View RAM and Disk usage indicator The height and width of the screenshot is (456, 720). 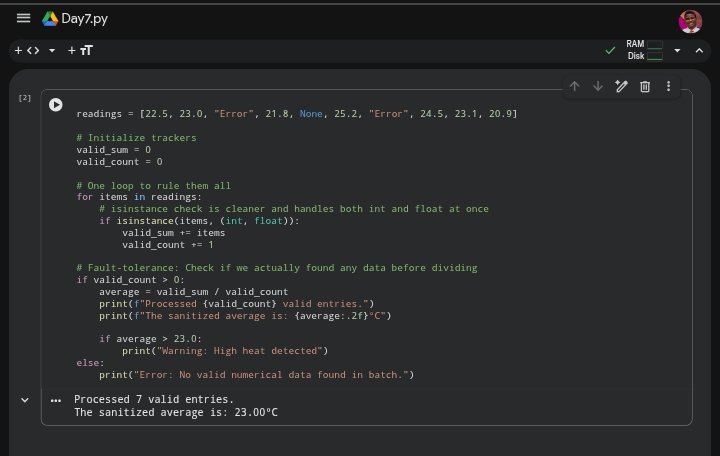pos(644,50)
